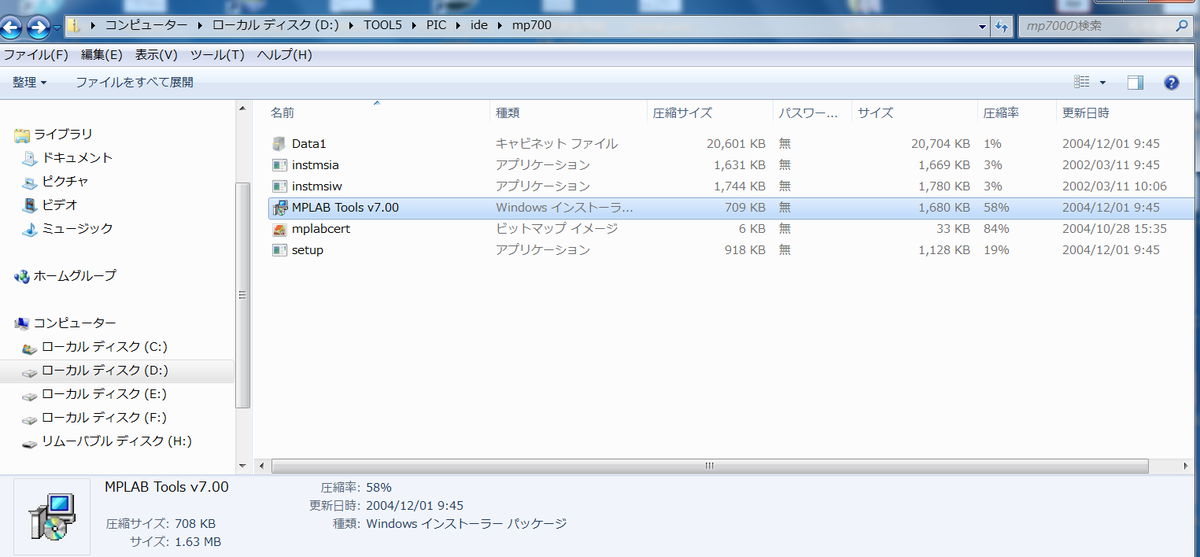Click file name Data1
1200x557 pixels.
pos(309,144)
